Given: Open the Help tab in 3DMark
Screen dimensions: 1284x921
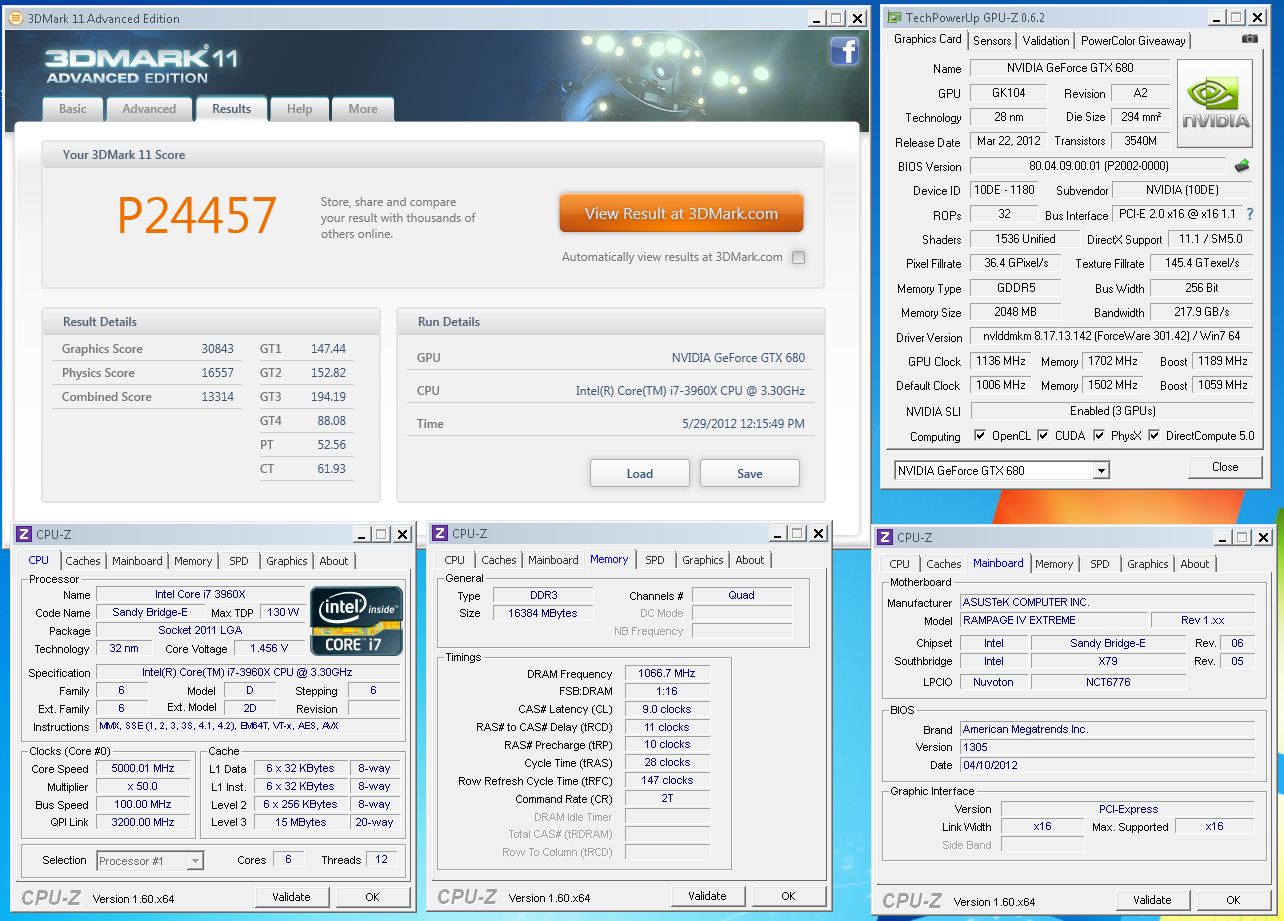Looking at the screenshot, I should (299, 109).
